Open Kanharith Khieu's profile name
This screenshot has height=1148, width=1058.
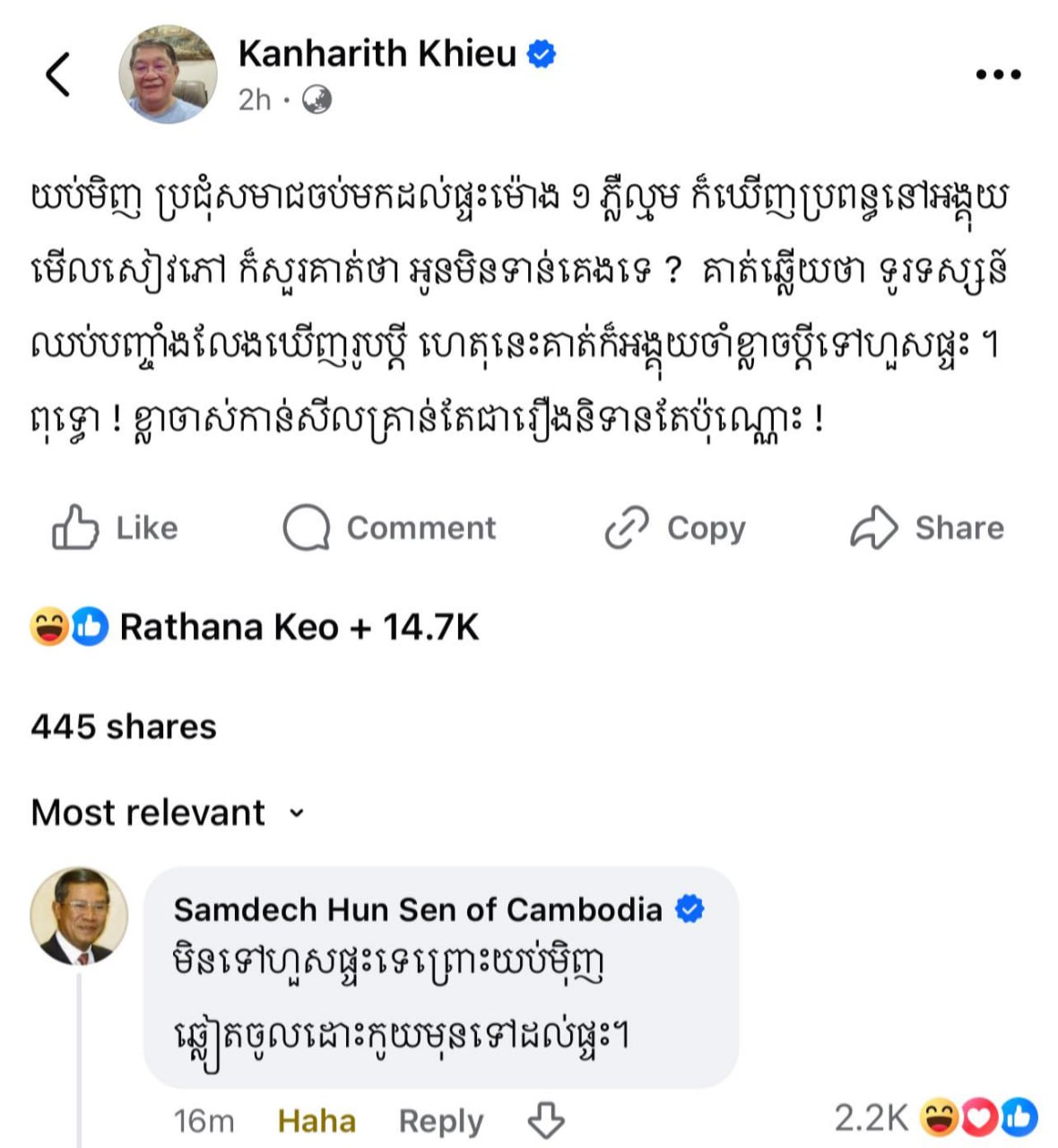[377, 54]
